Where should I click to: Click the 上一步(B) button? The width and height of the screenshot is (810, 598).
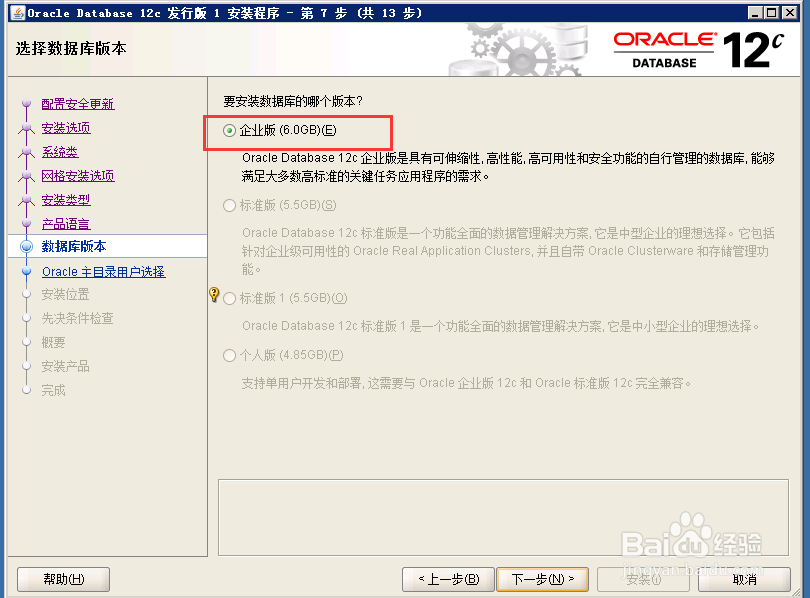447,579
